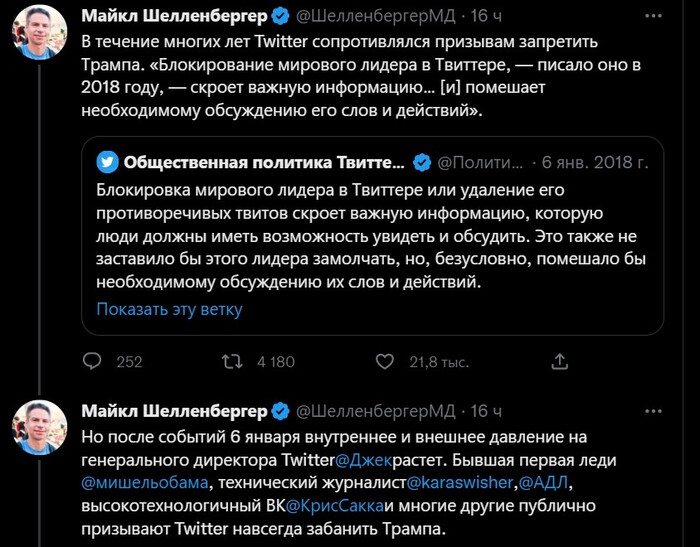Open quoted tweet by Общественная политика Твиттера
700x547 pixels.
tap(370, 235)
